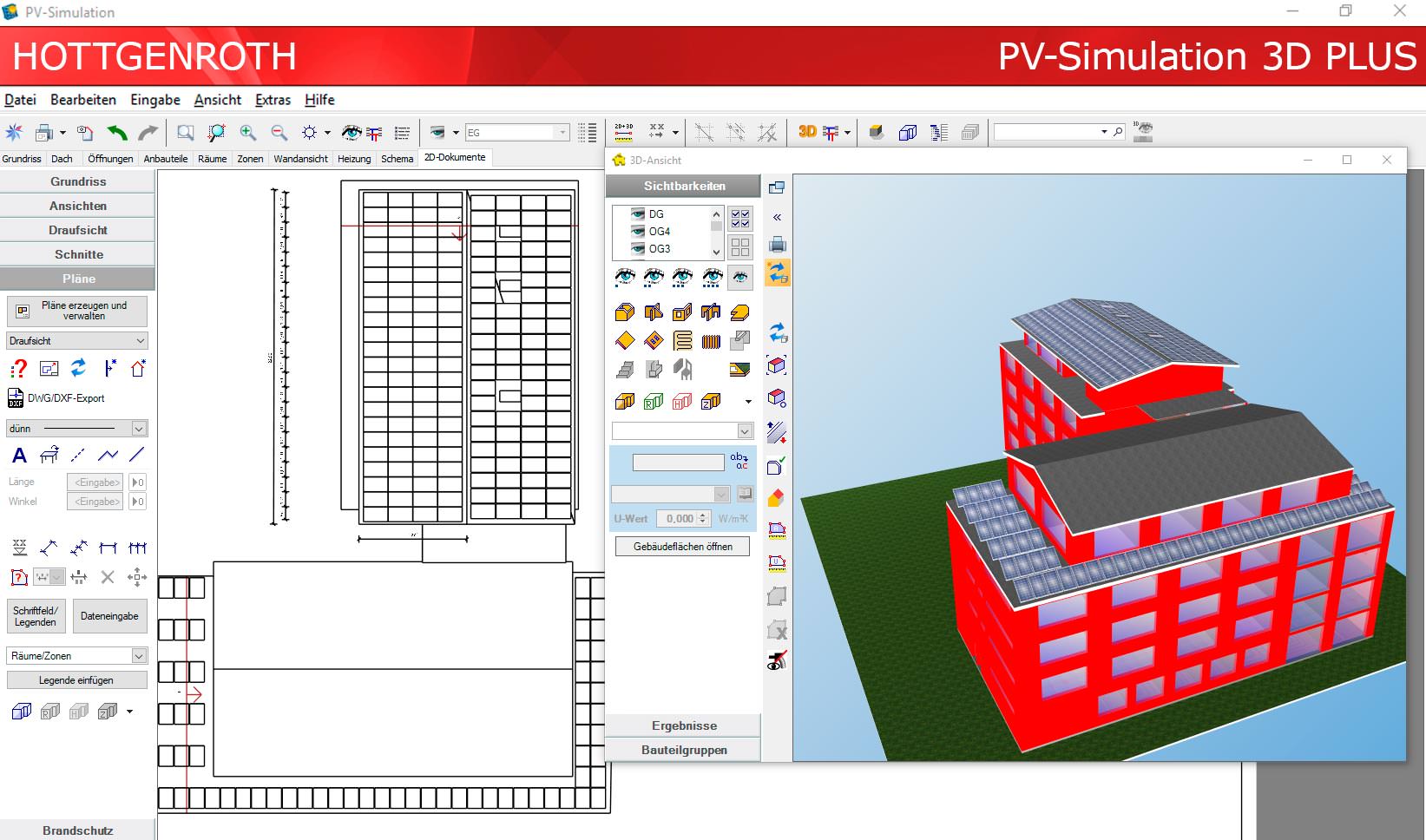Click the green undo arrow
The width and height of the screenshot is (1426, 840).
[116, 132]
